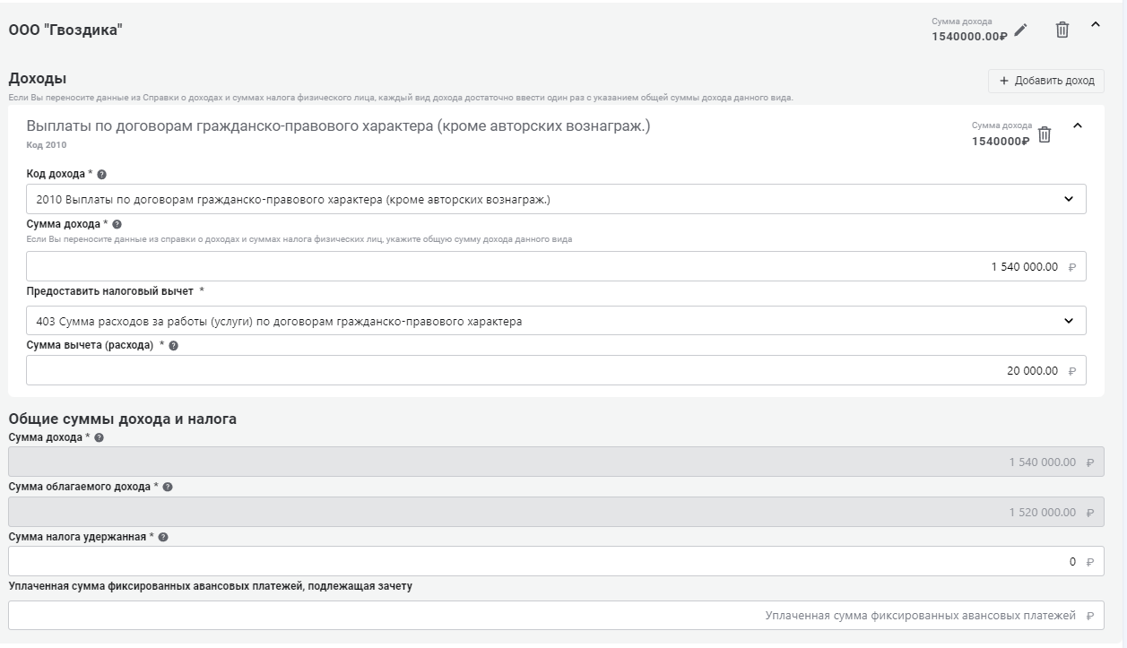
Task: Expand the Предоставить налоговый вычет dropdown
Action: (556, 321)
